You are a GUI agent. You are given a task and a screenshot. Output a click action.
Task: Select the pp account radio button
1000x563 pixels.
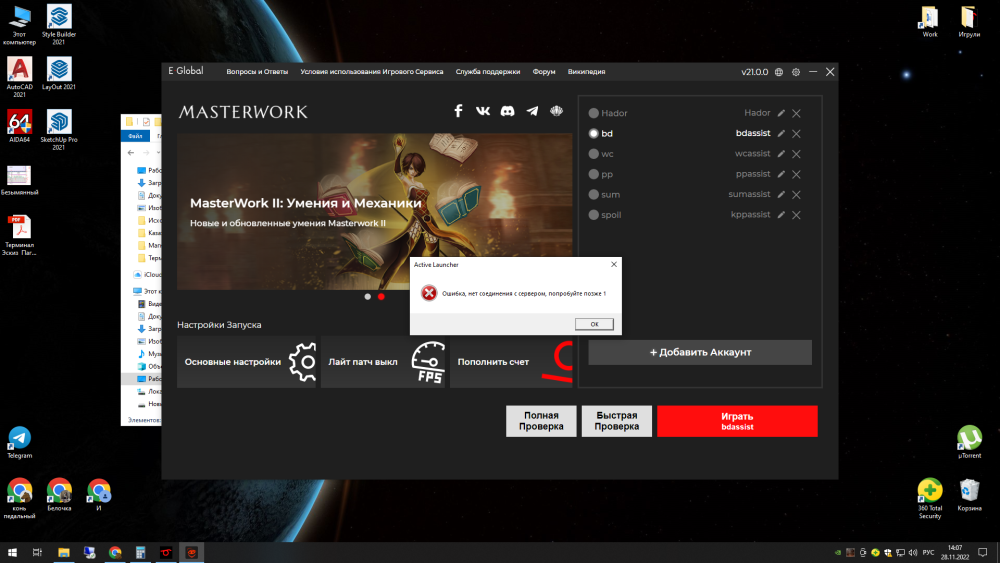pos(594,174)
